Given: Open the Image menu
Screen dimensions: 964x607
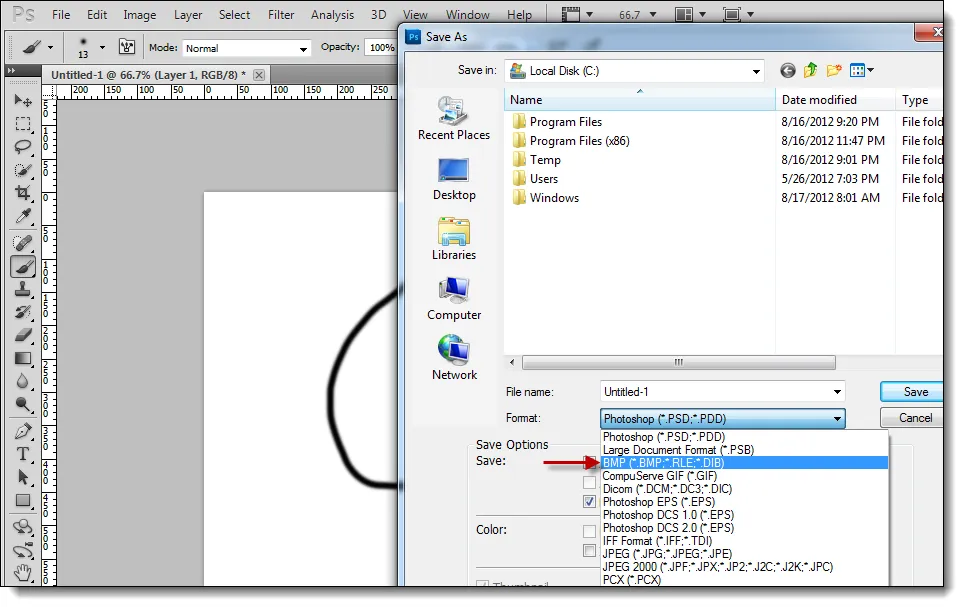Looking at the screenshot, I should point(140,14).
